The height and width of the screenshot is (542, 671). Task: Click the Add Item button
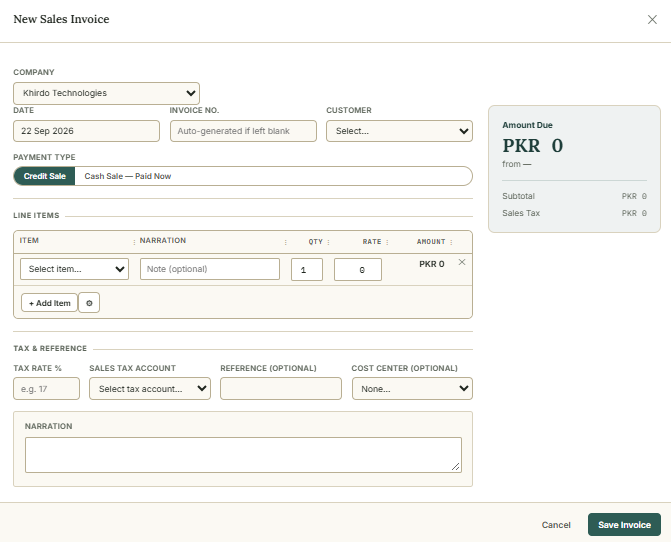click(x=49, y=303)
